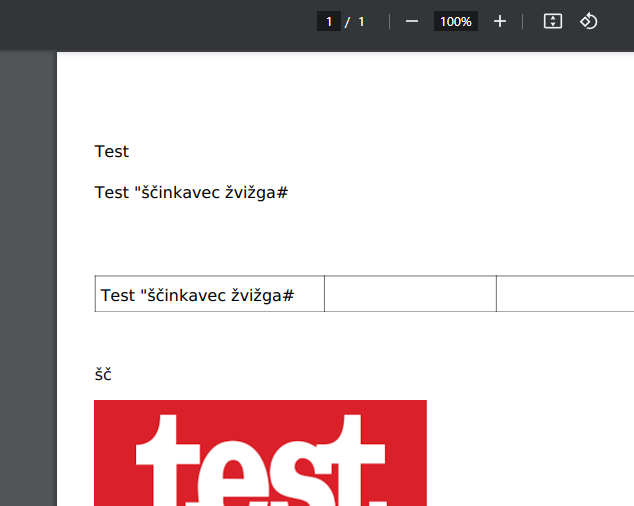The image size is (634, 506).
Task: Select the 100% zoom level field
Action: coord(456,21)
